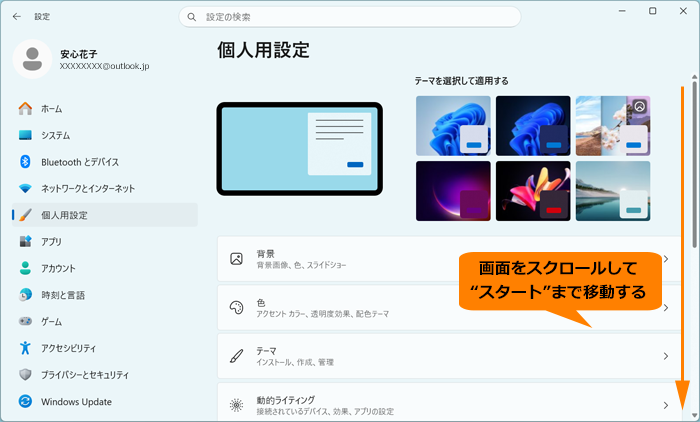Open システム settings category
The height and width of the screenshot is (422, 700).
pos(104,135)
